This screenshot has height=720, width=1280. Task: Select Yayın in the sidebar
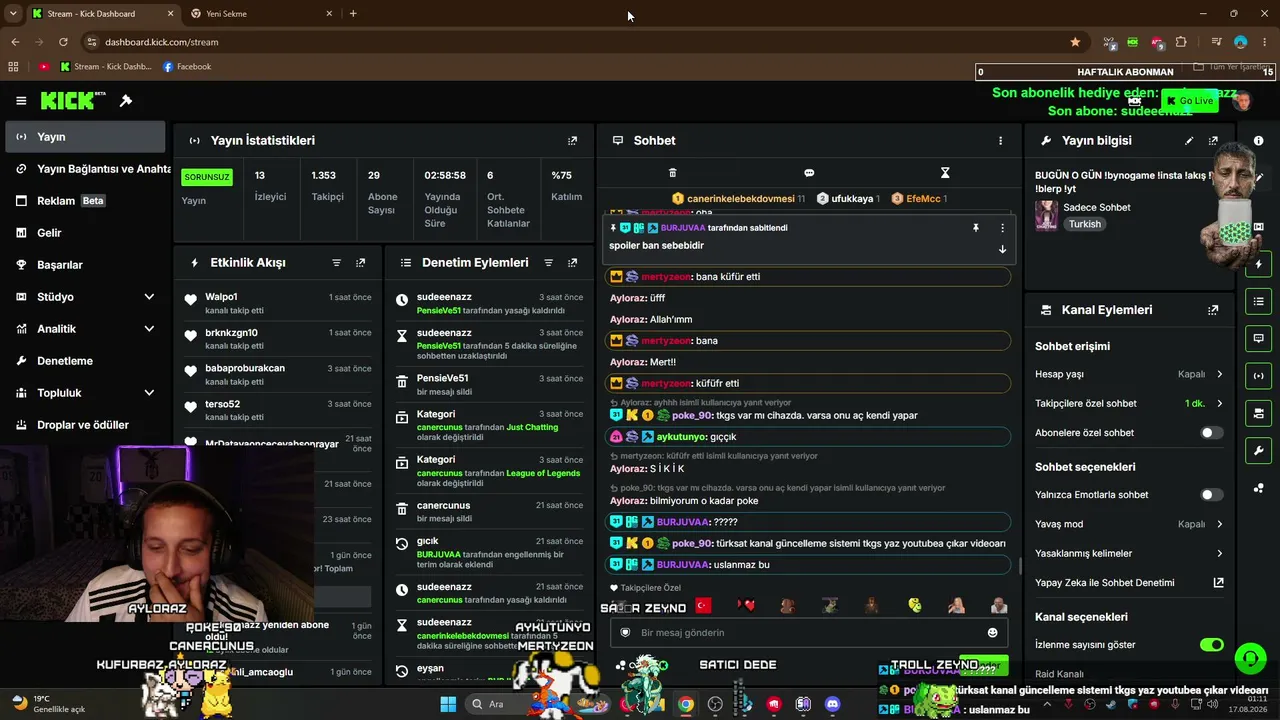pyautogui.click(x=83, y=137)
